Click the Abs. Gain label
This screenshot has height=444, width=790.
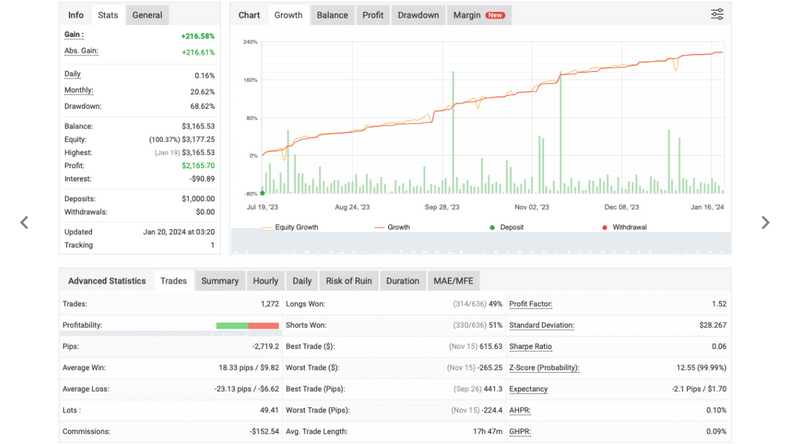pos(81,51)
